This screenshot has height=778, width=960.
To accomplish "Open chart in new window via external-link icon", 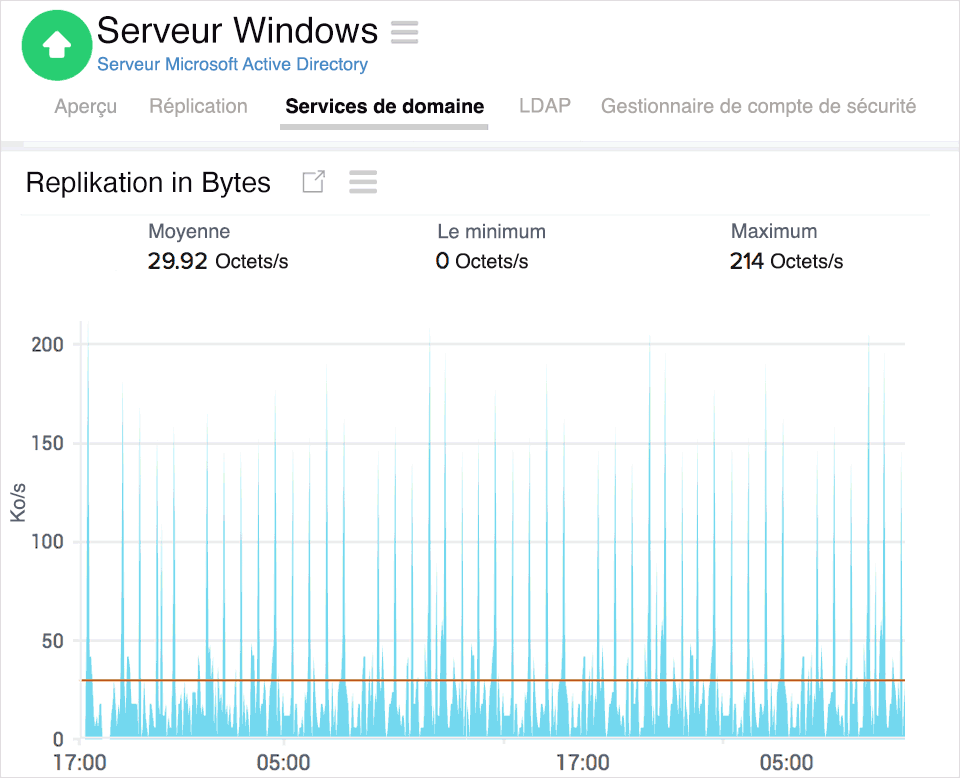I will coord(313,182).
